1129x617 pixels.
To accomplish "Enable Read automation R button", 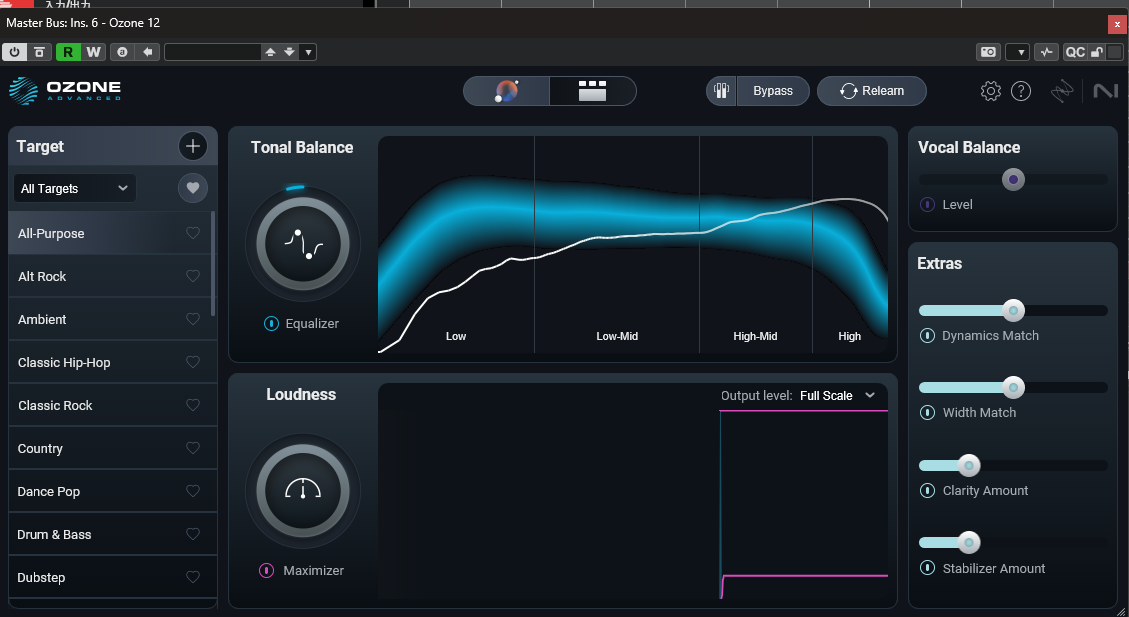I will point(68,52).
